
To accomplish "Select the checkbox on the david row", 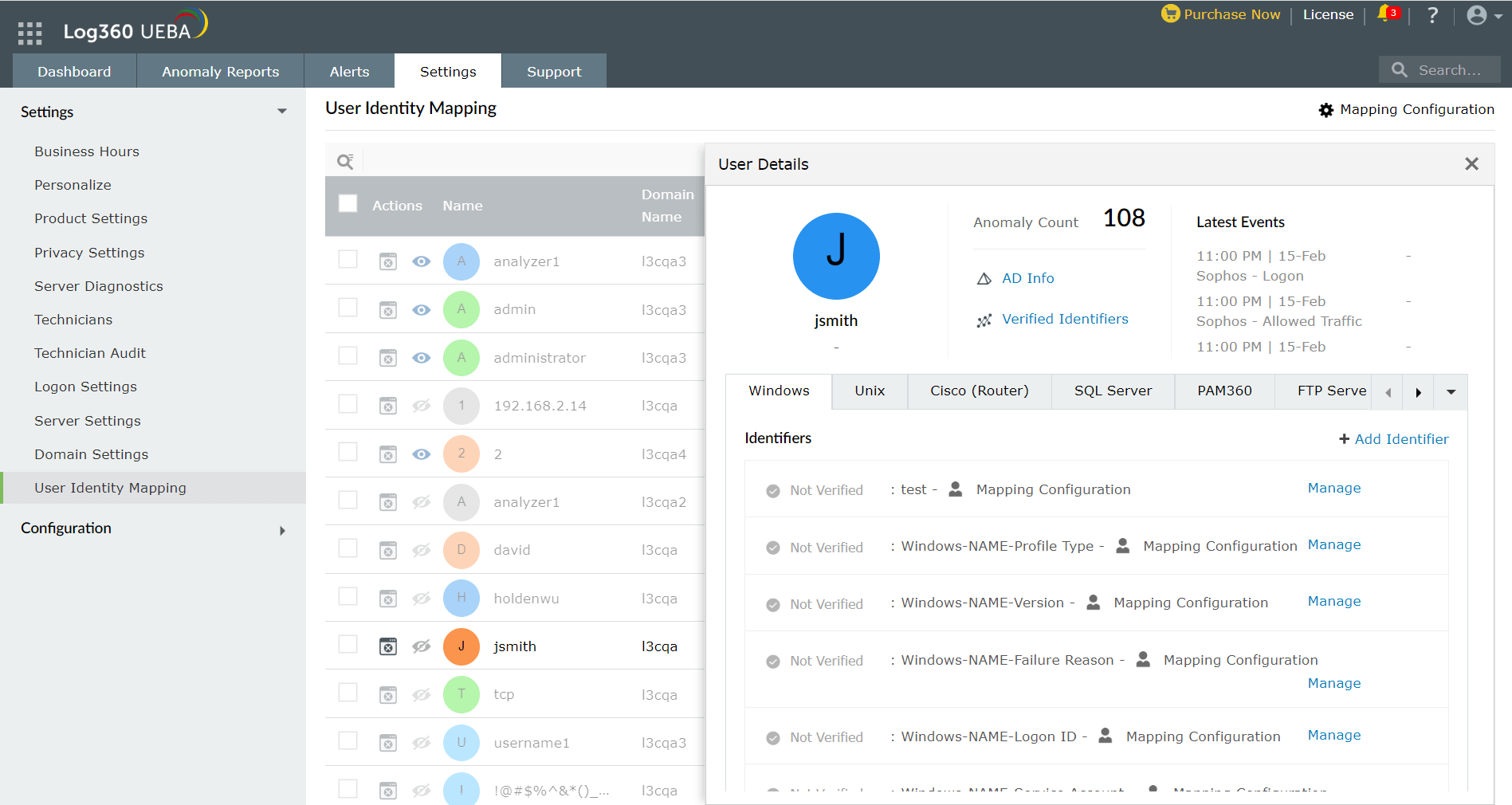I will (348, 548).
